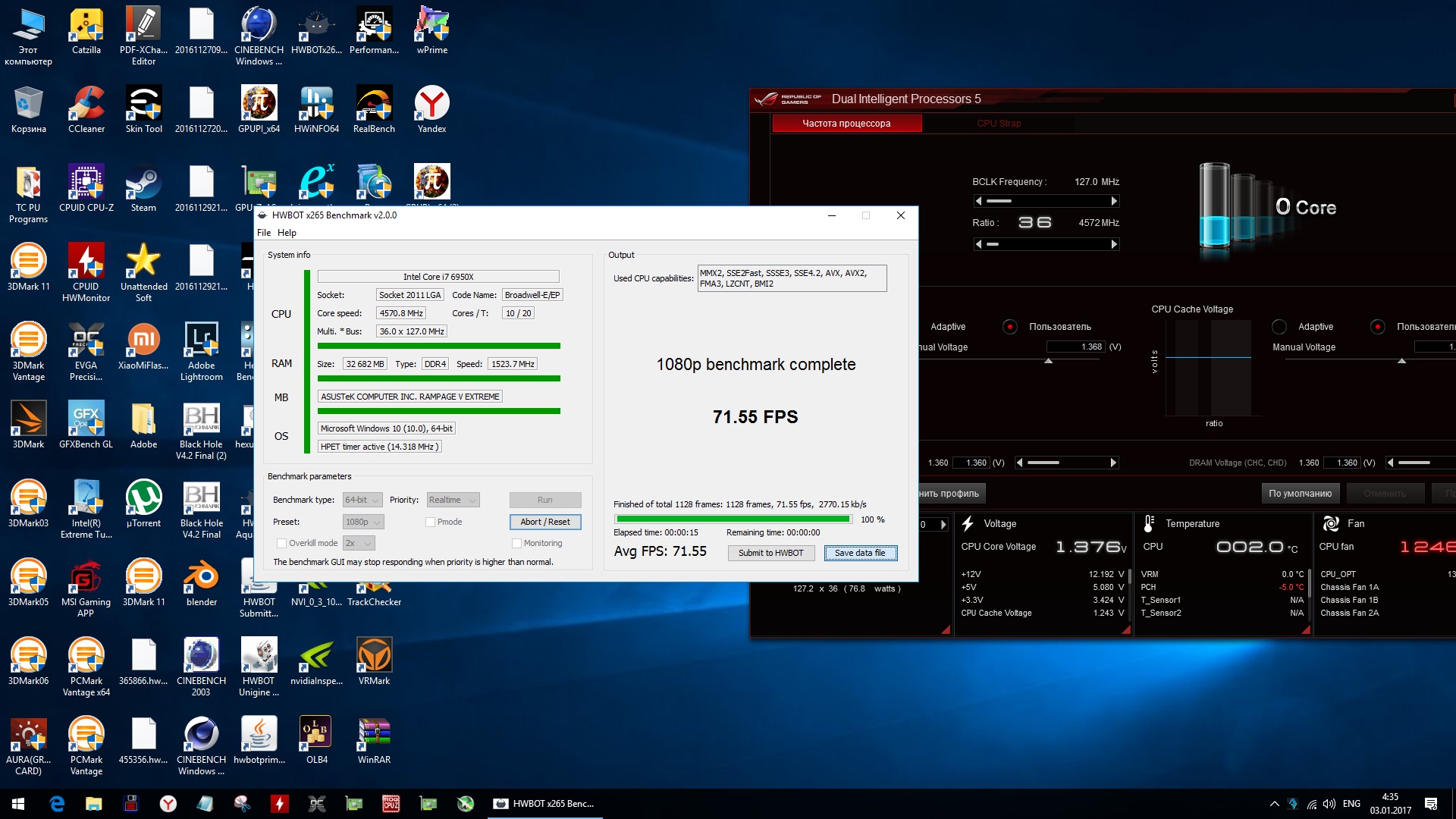Viewport: 1456px width, 819px height.
Task: Decrease CPU Ratio with left arrow
Action: [979, 244]
